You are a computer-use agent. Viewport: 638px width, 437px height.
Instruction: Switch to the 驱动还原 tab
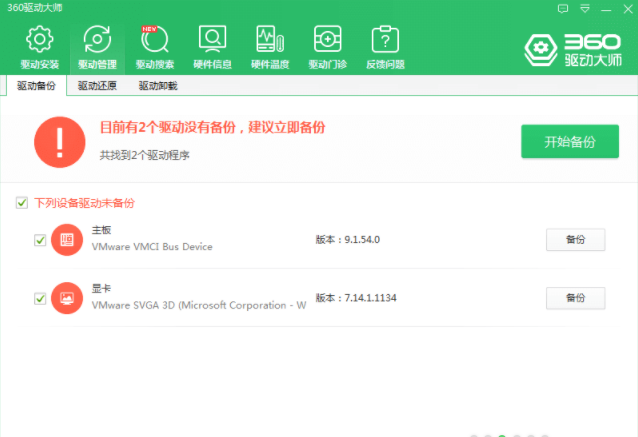tap(97, 86)
